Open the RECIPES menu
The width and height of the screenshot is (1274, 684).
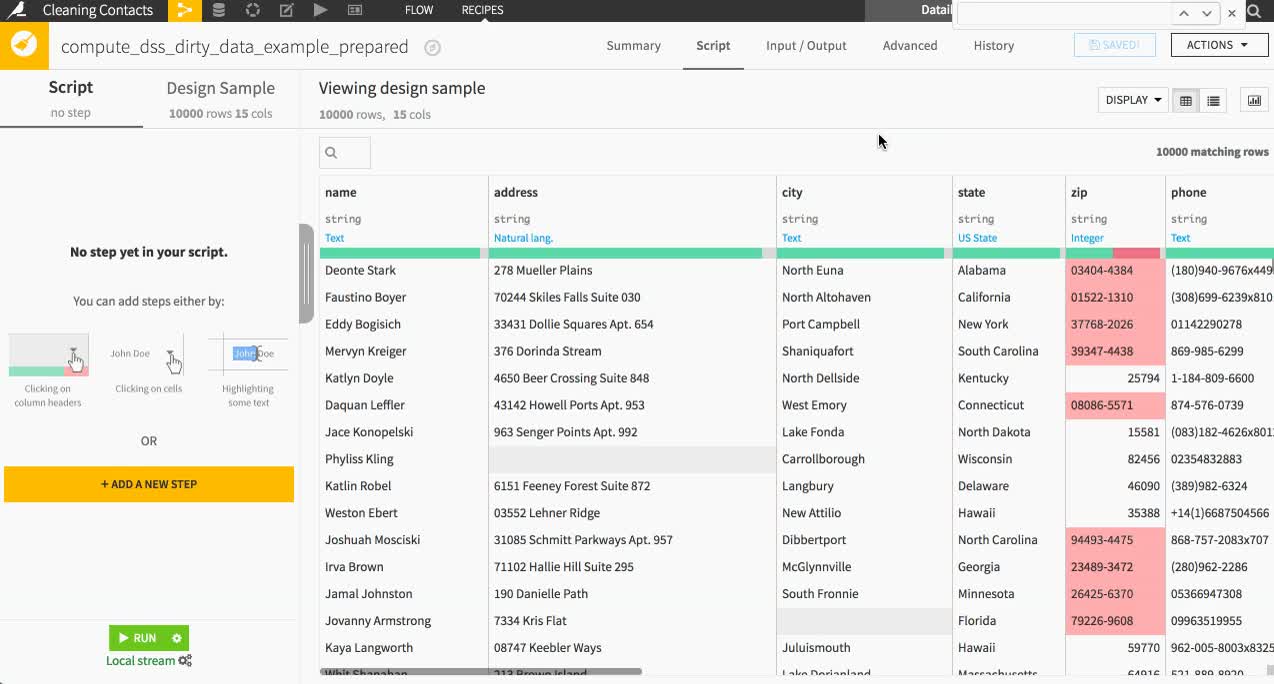click(x=482, y=10)
